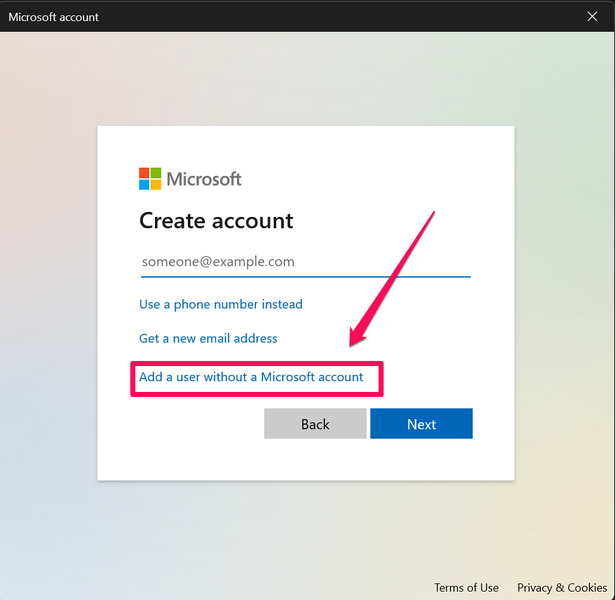615x600 pixels.
Task: Click the blue square of Microsoft logo
Action: point(144,185)
